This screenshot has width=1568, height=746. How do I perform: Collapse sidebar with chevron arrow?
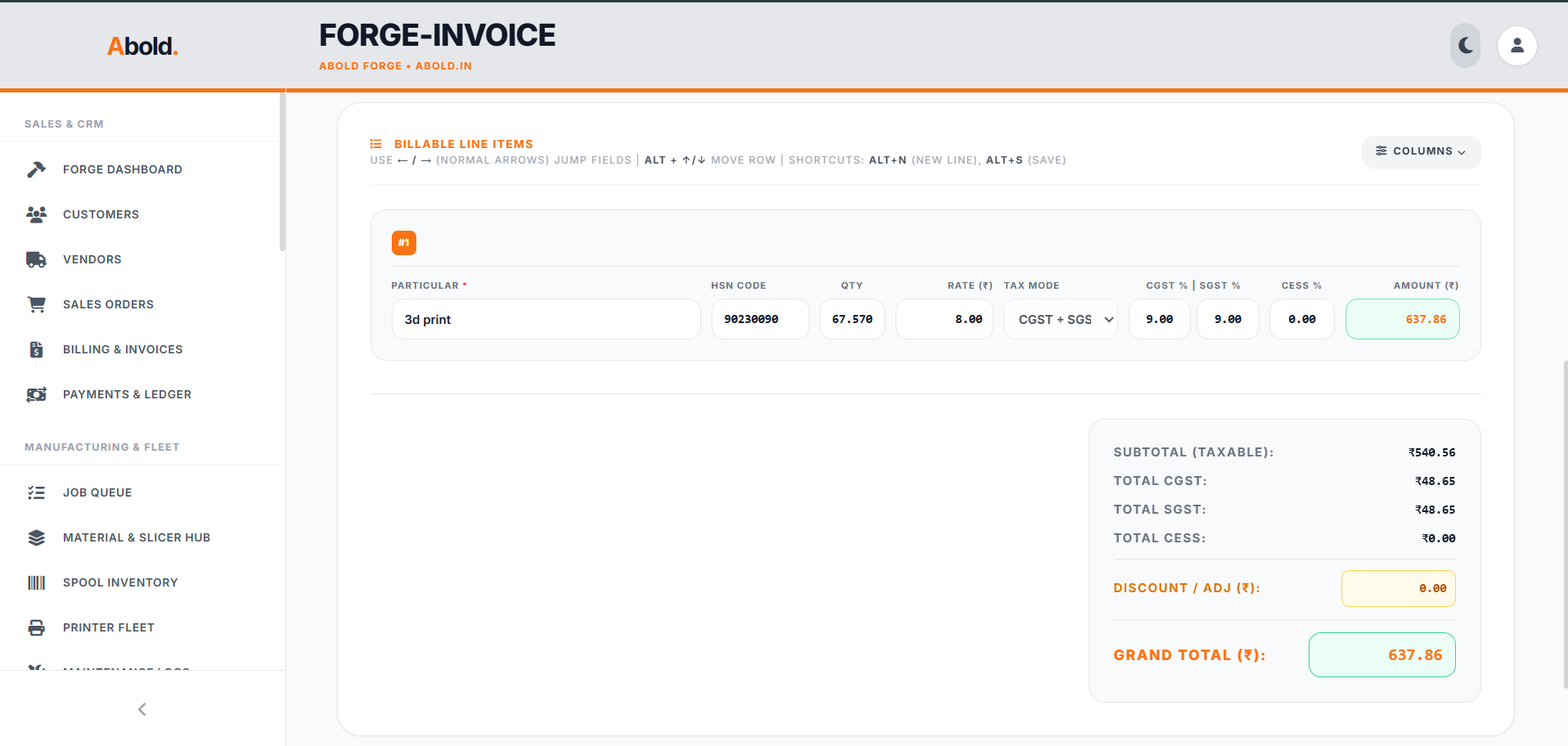click(x=142, y=709)
